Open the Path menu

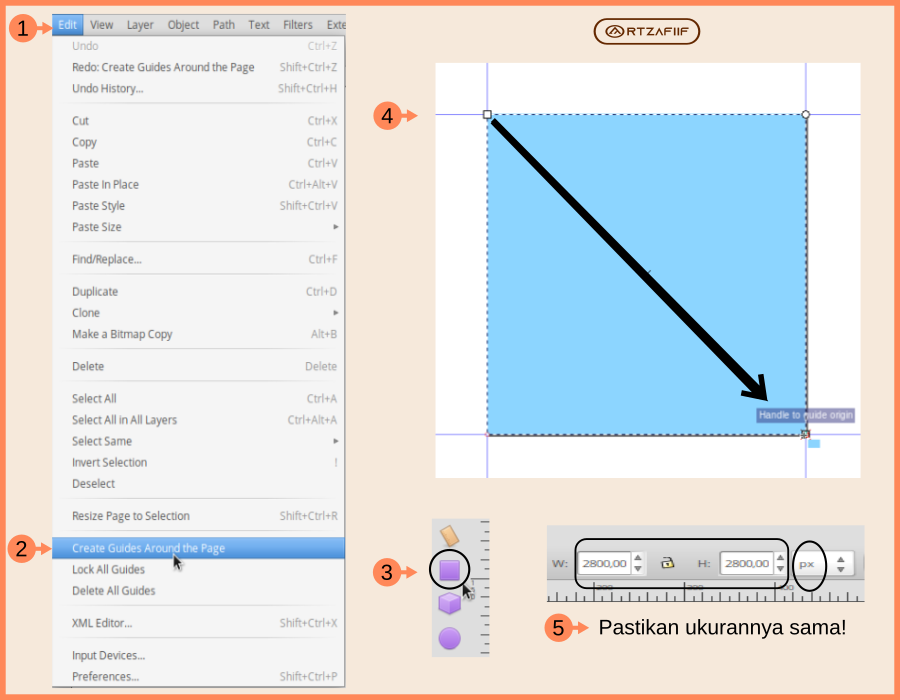click(x=223, y=24)
